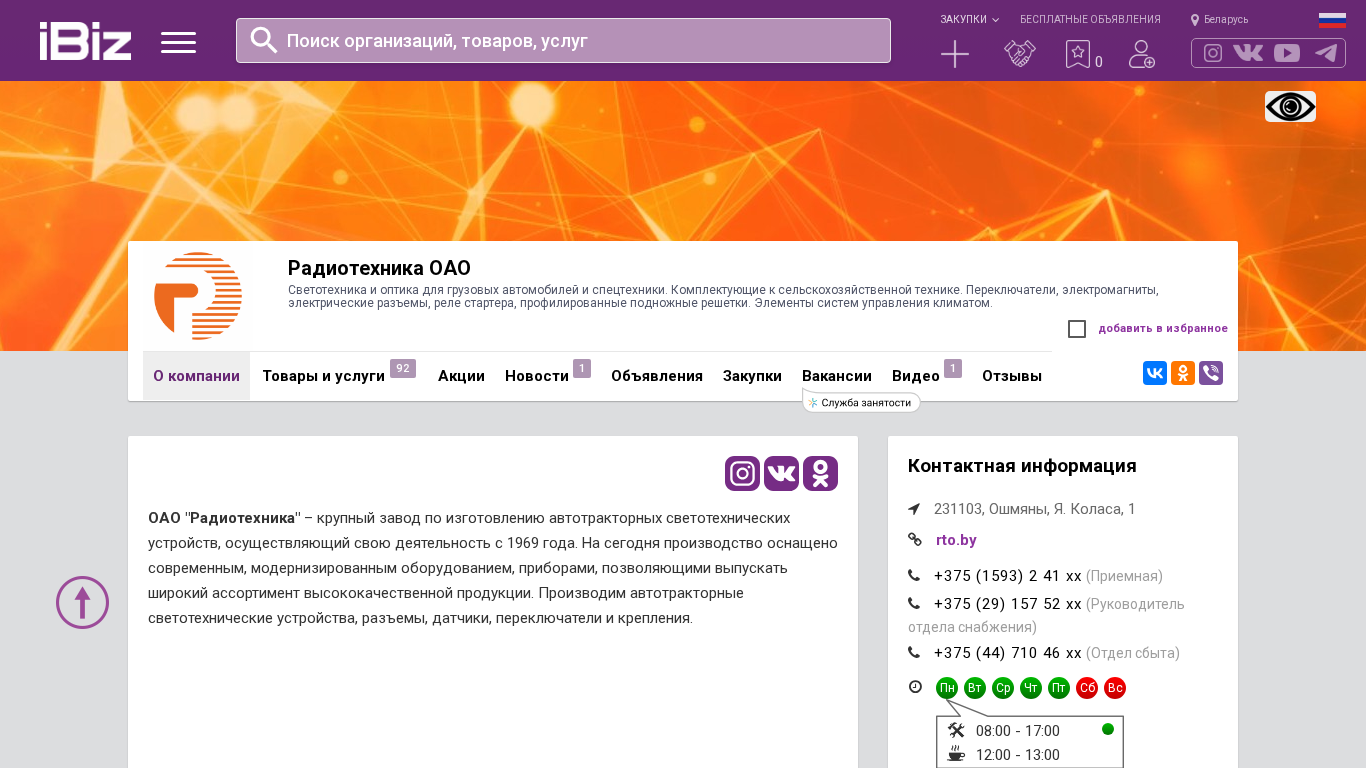Click the search magnifier icon
This screenshot has width=1366, height=768.
(x=264, y=40)
